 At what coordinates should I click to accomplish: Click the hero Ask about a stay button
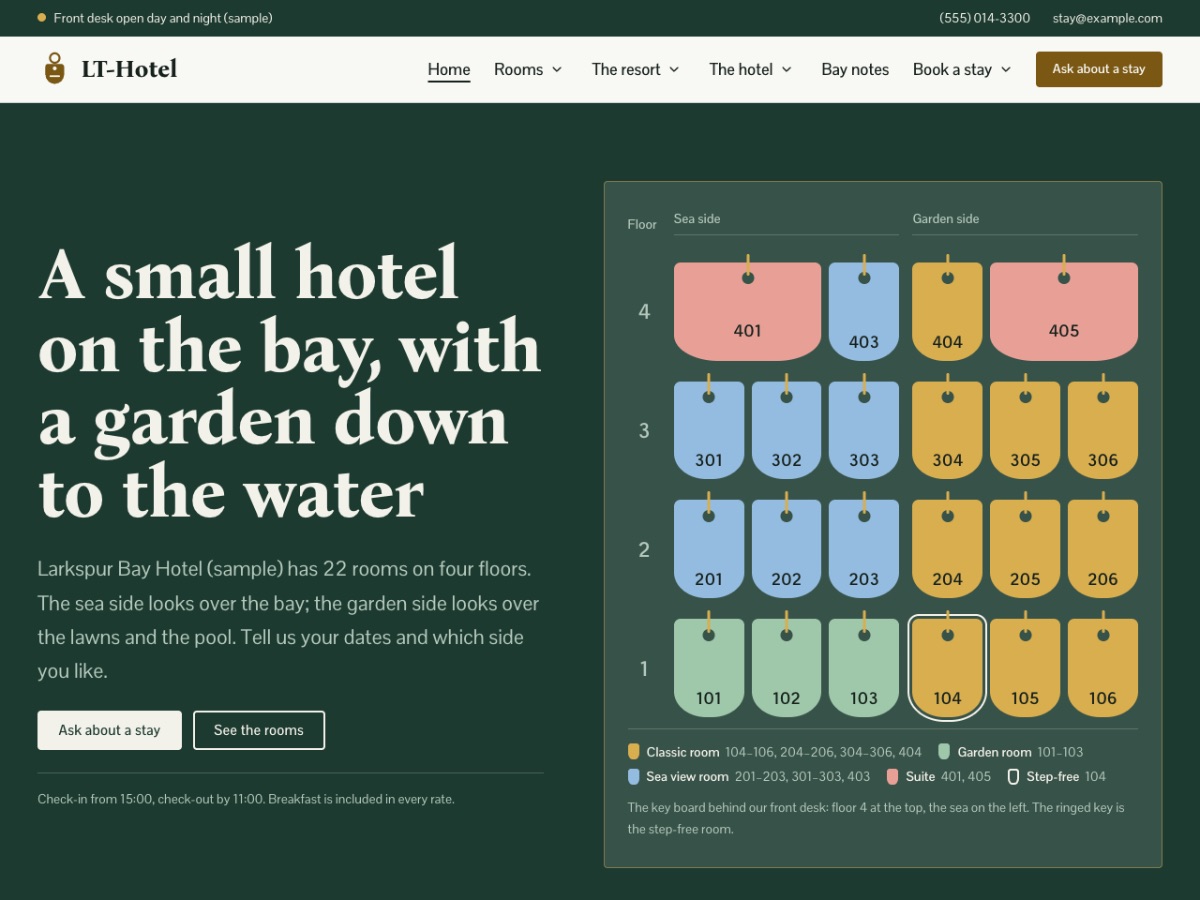(x=110, y=730)
